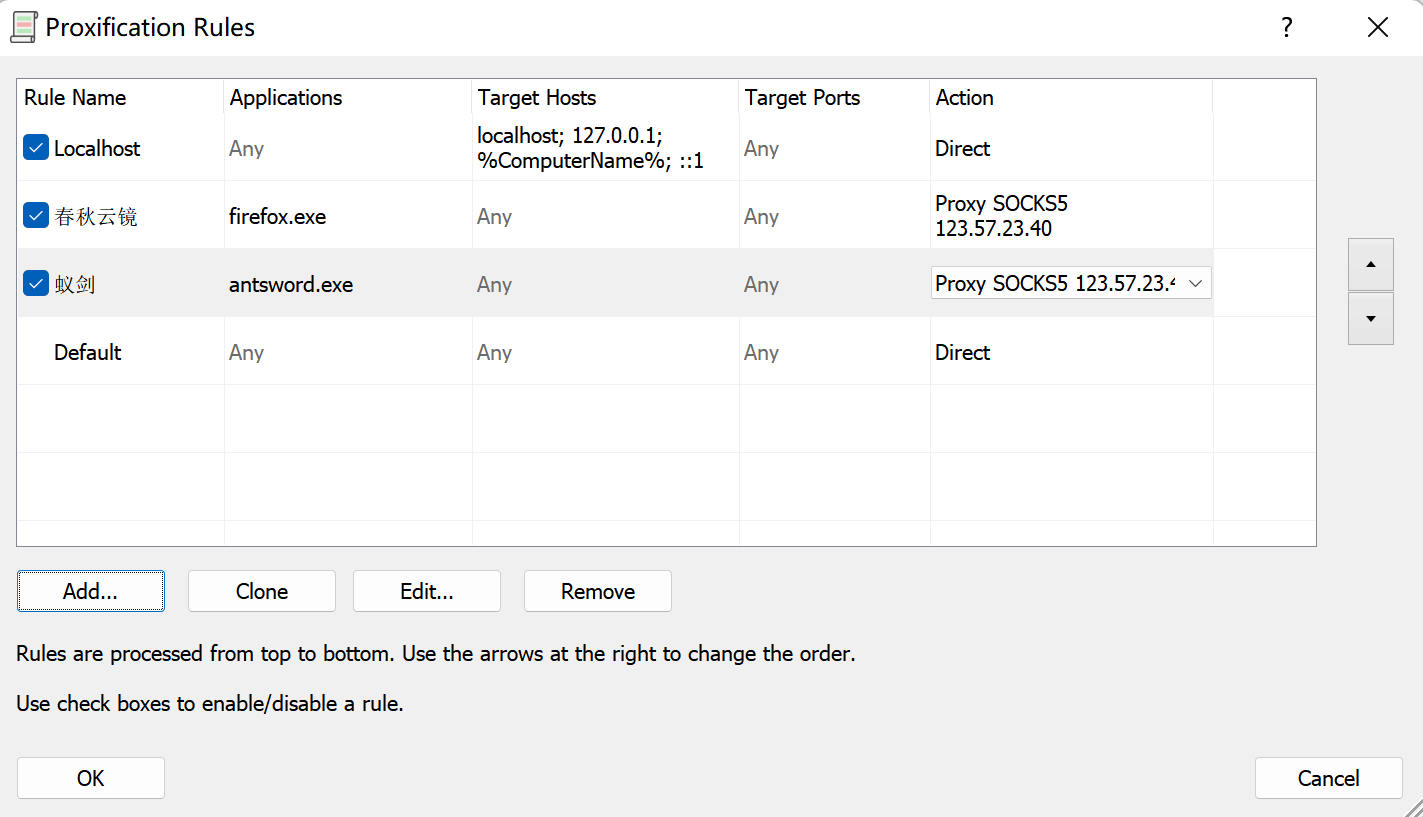Image resolution: width=1423 pixels, height=817 pixels.
Task: Click the move rule down arrow
Action: click(x=1370, y=319)
